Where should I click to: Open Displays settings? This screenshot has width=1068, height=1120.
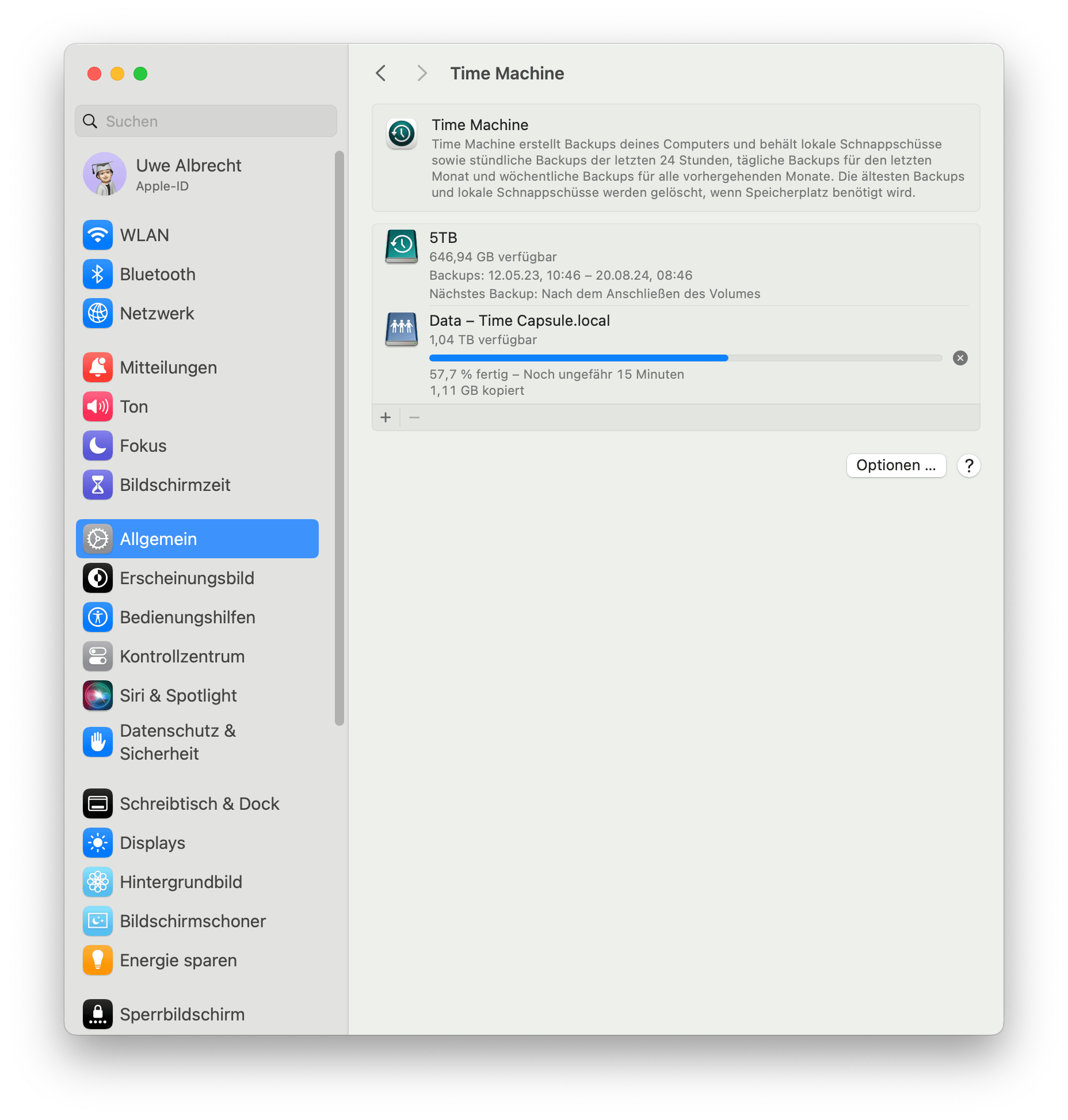152,843
